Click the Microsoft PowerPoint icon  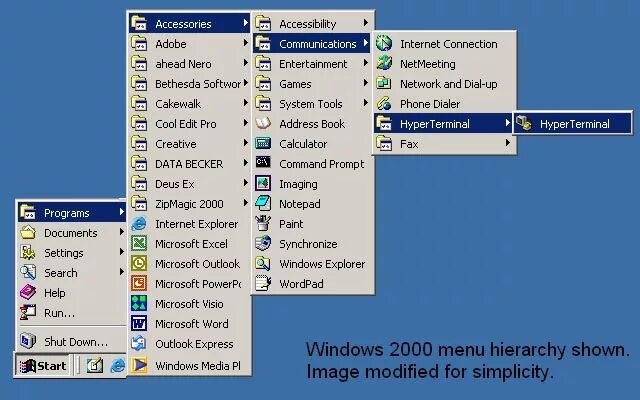[x=139, y=284]
